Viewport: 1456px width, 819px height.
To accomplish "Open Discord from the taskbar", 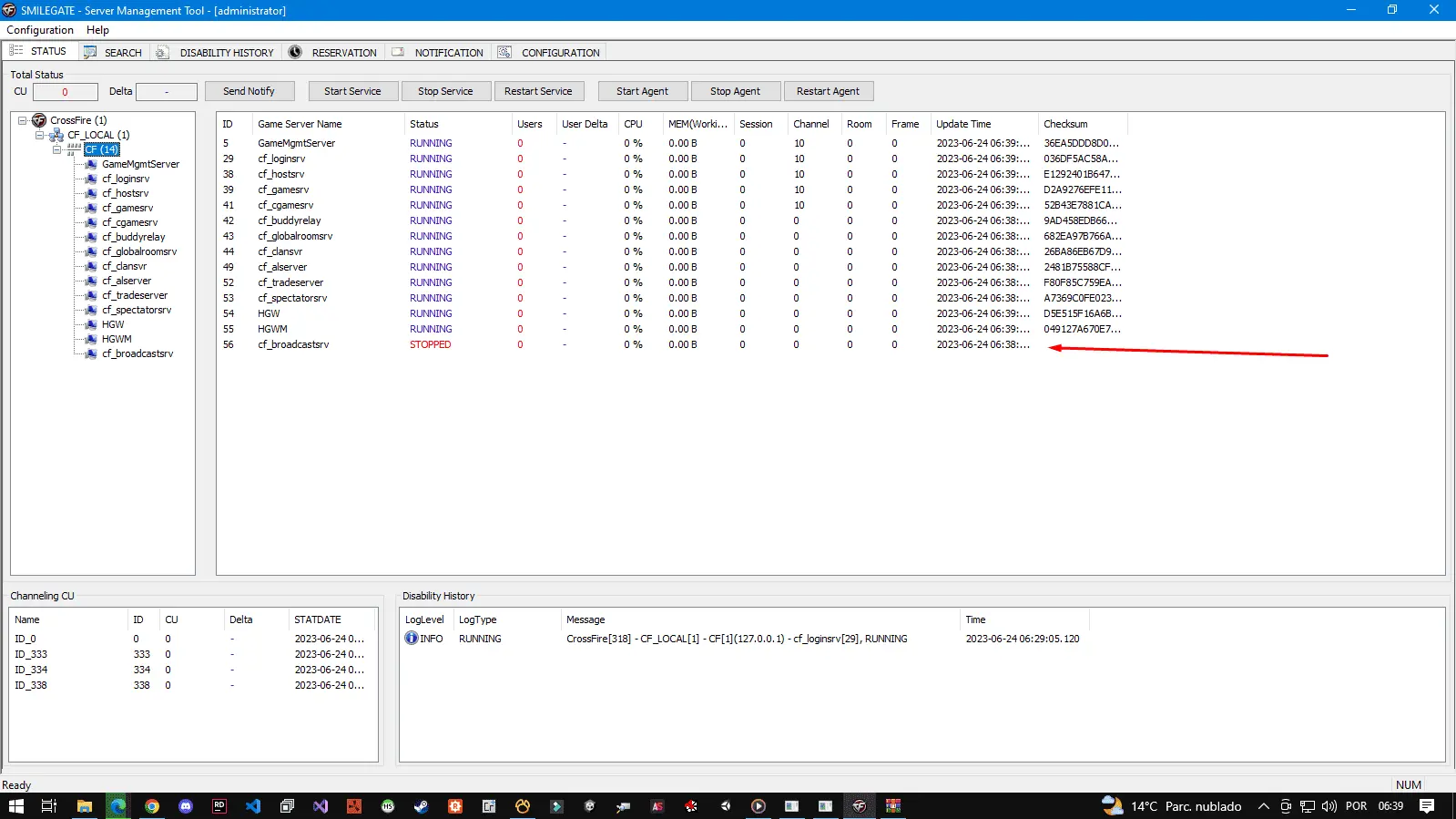I will 186,806.
